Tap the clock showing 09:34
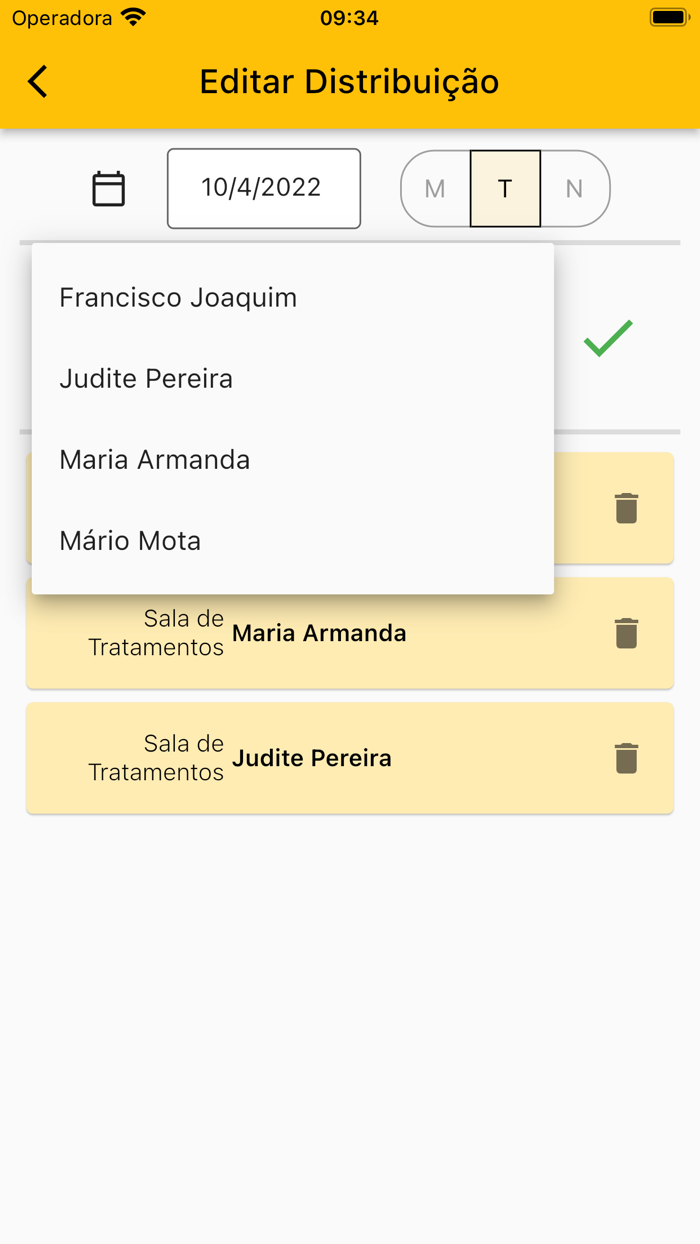 (349, 16)
